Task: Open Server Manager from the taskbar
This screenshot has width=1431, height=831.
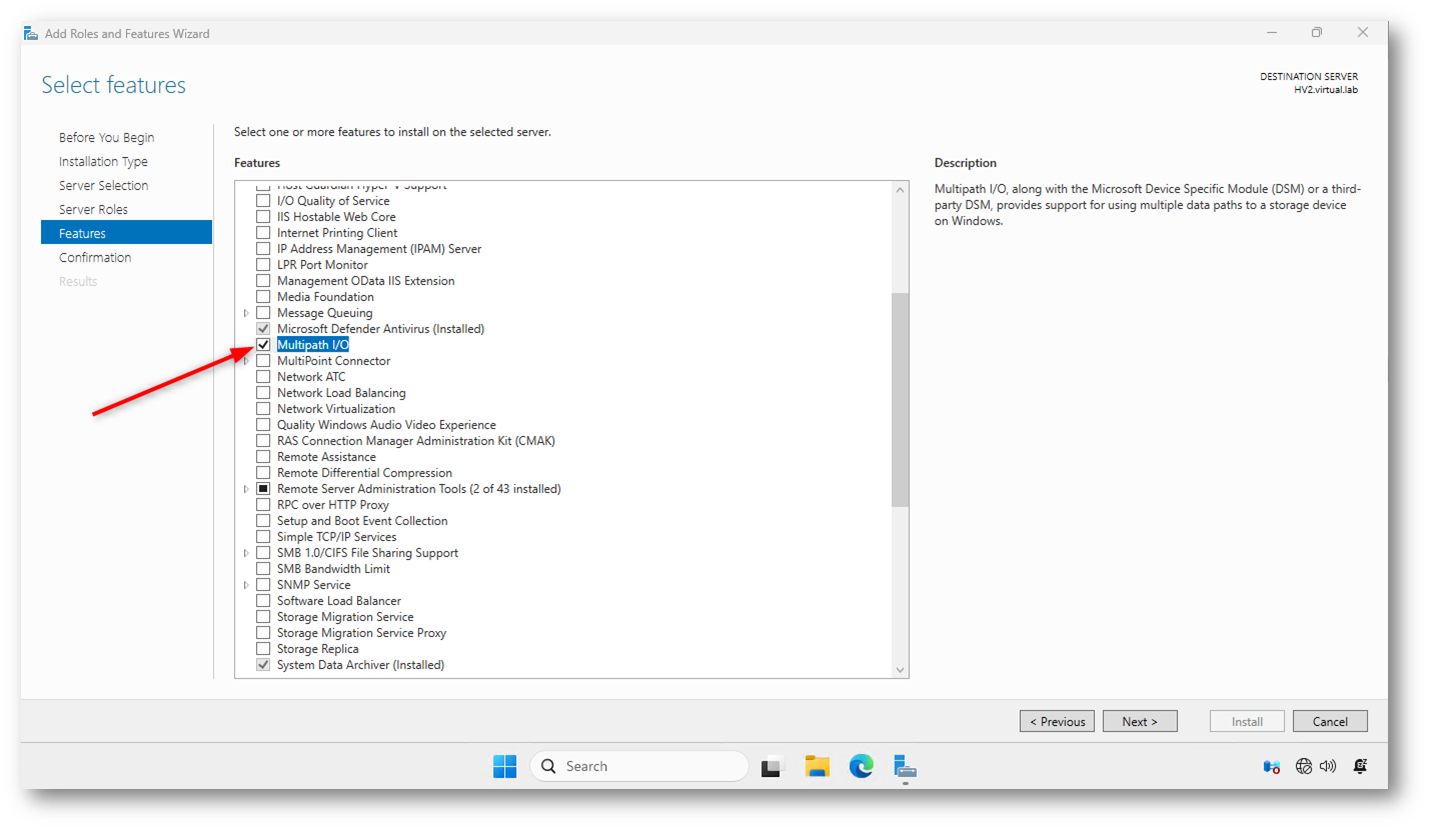Action: tap(905, 766)
